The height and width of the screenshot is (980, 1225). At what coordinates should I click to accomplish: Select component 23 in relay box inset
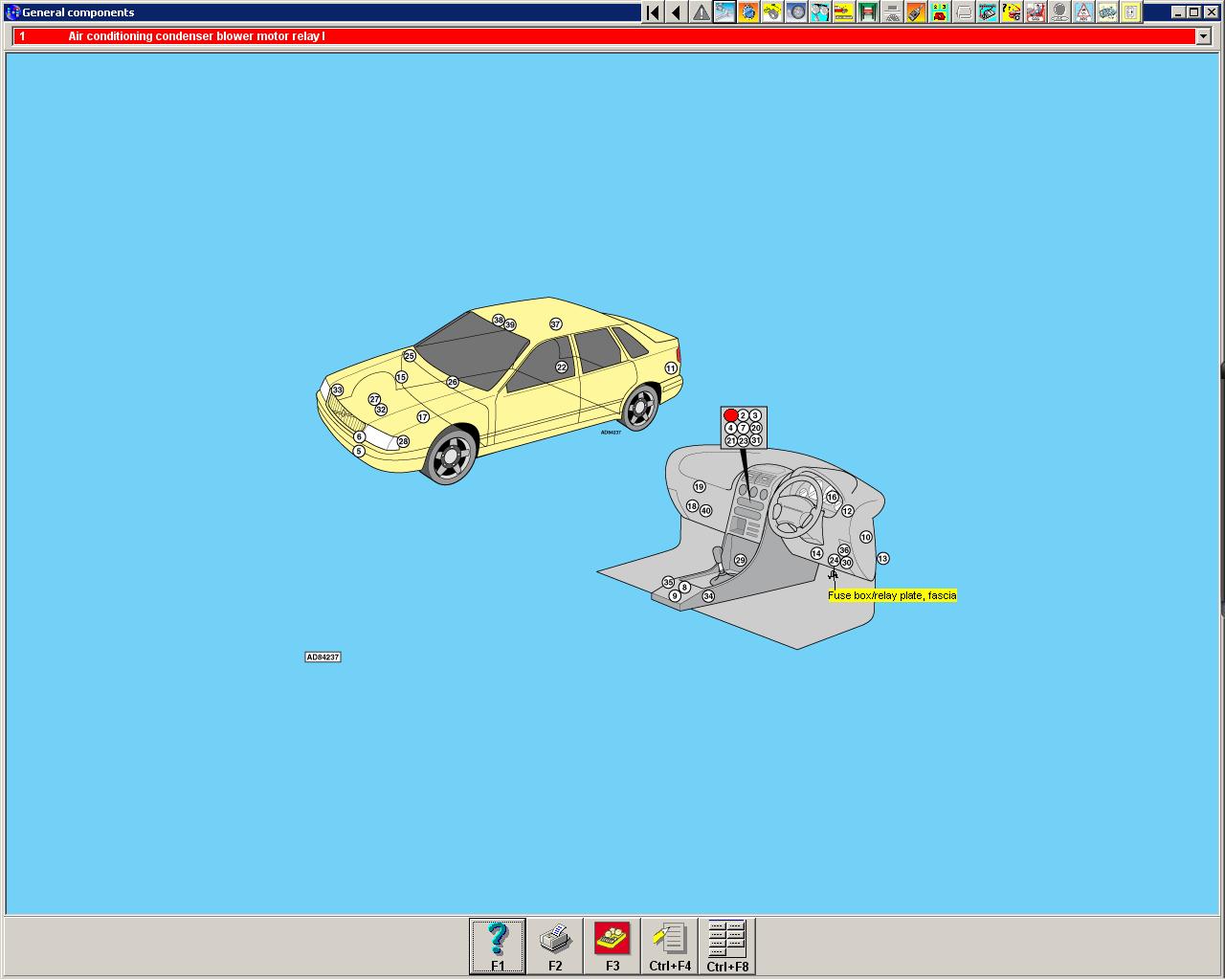[744, 441]
